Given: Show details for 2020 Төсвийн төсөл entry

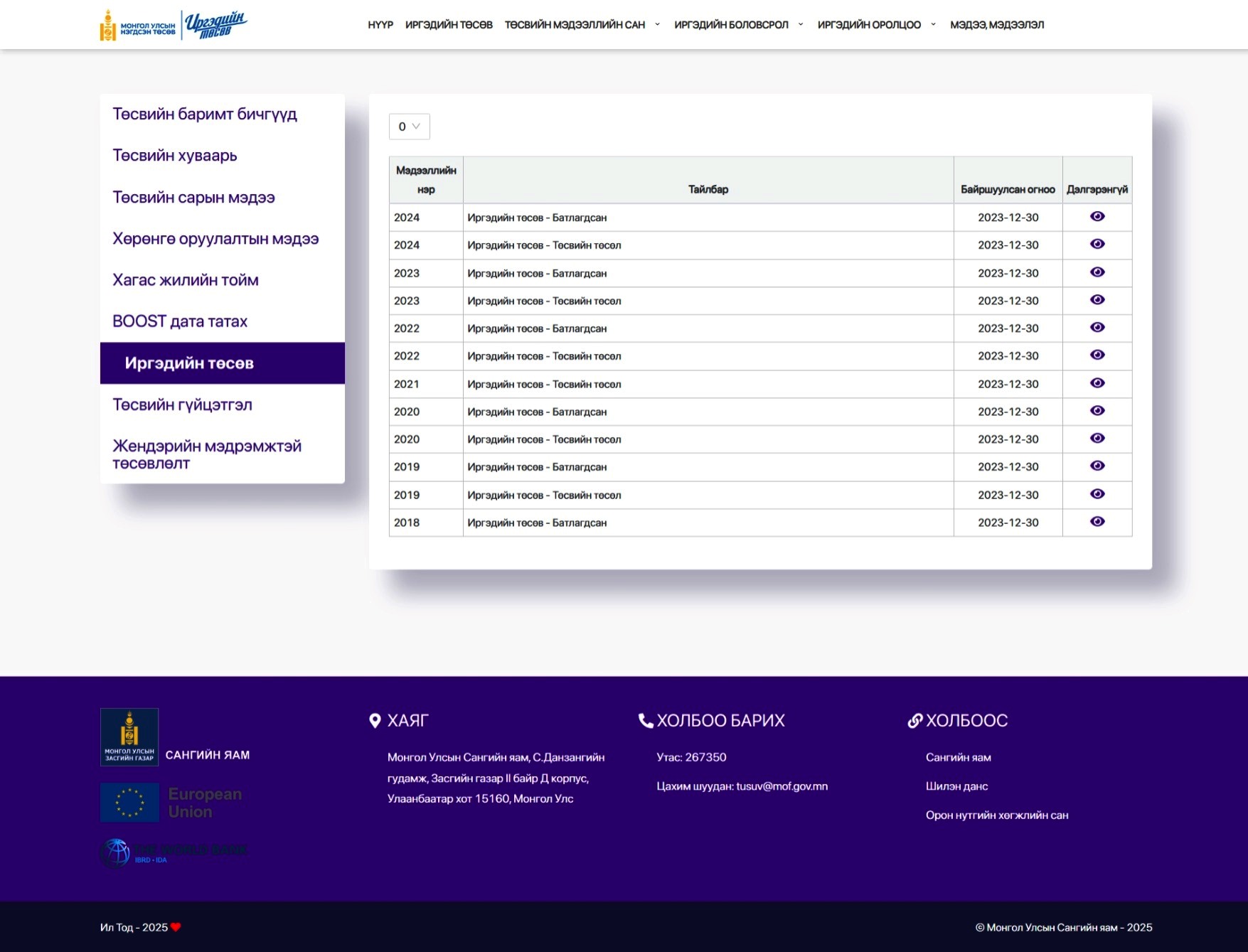Looking at the screenshot, I should click(1097, 439).
